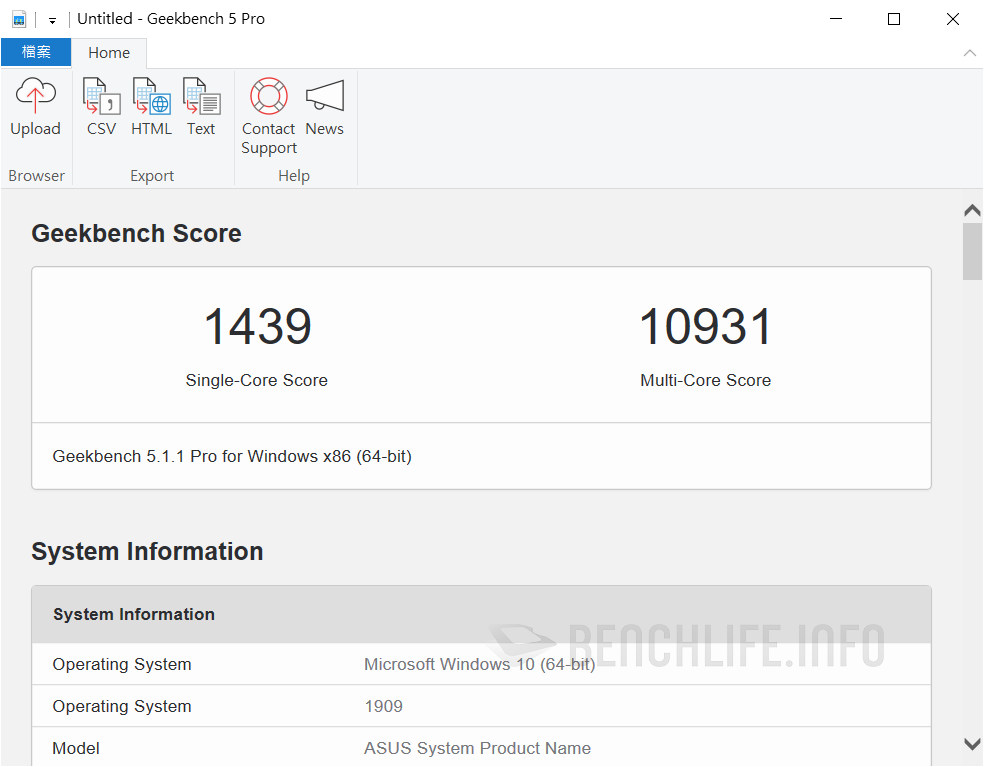Image resolution: width=984 pixels, height=767 pixels.
Task: Click the scroll-down arrow on the scrollbar
Action: 971,744
